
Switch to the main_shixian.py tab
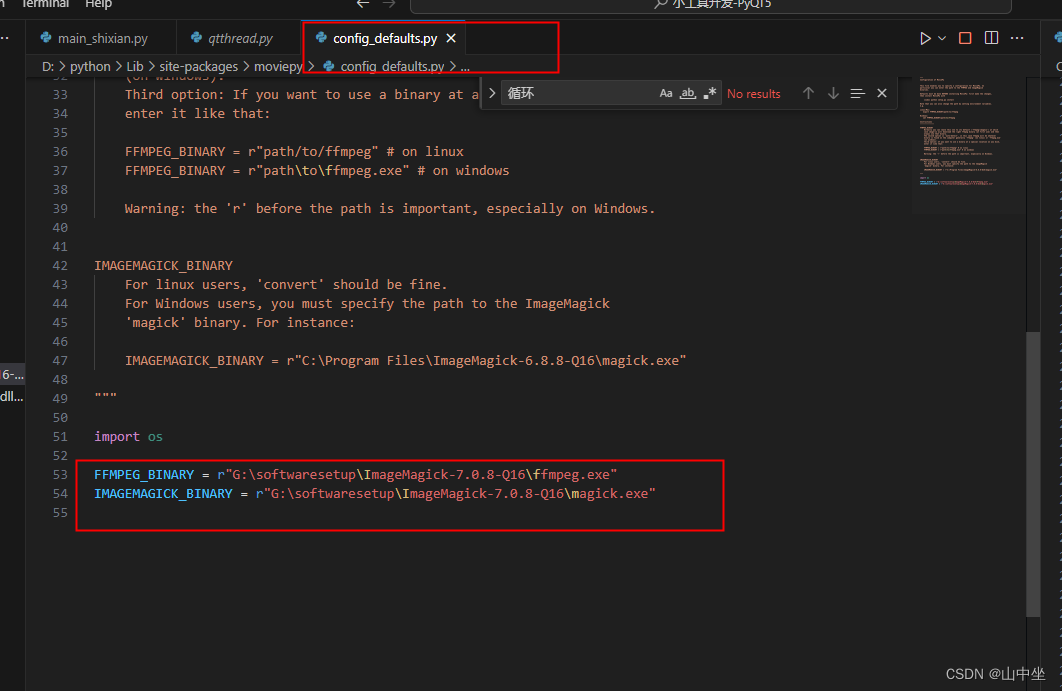click(102, 39)
